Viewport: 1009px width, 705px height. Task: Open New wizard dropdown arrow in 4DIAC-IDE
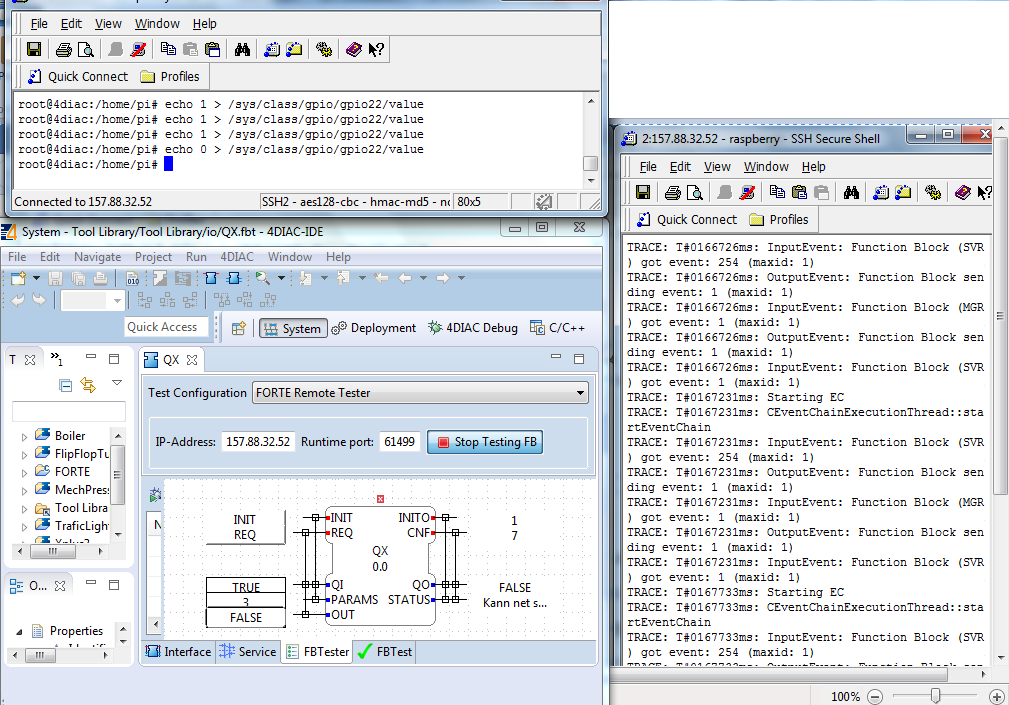pyautogui.click(x=36, y=278)
